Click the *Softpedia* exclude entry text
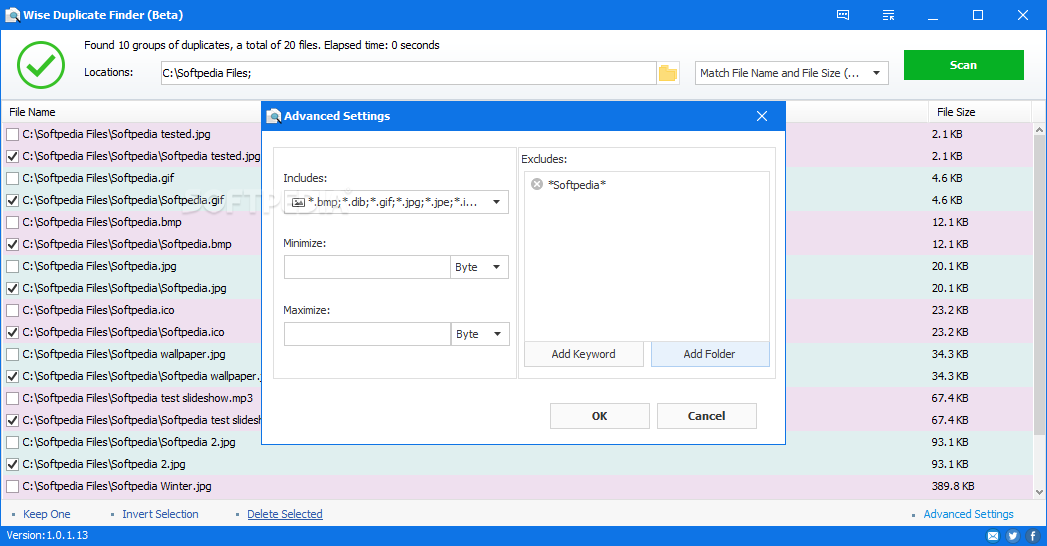 [x=577, y=185]
